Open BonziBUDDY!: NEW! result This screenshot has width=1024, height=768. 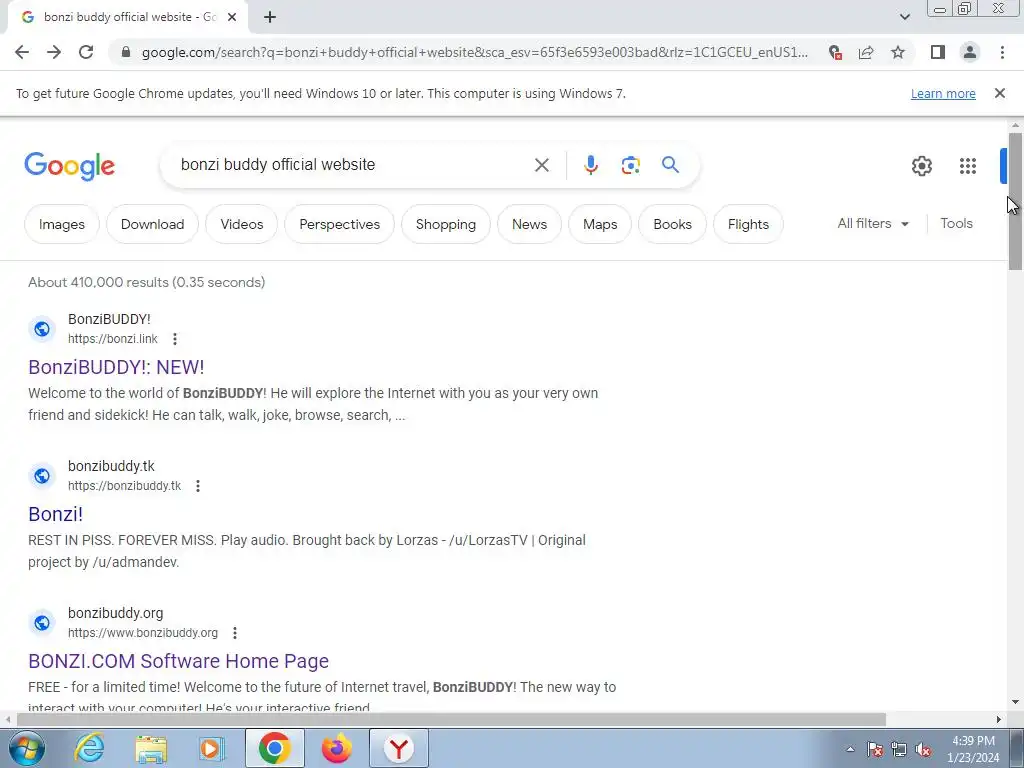point(116,367)
